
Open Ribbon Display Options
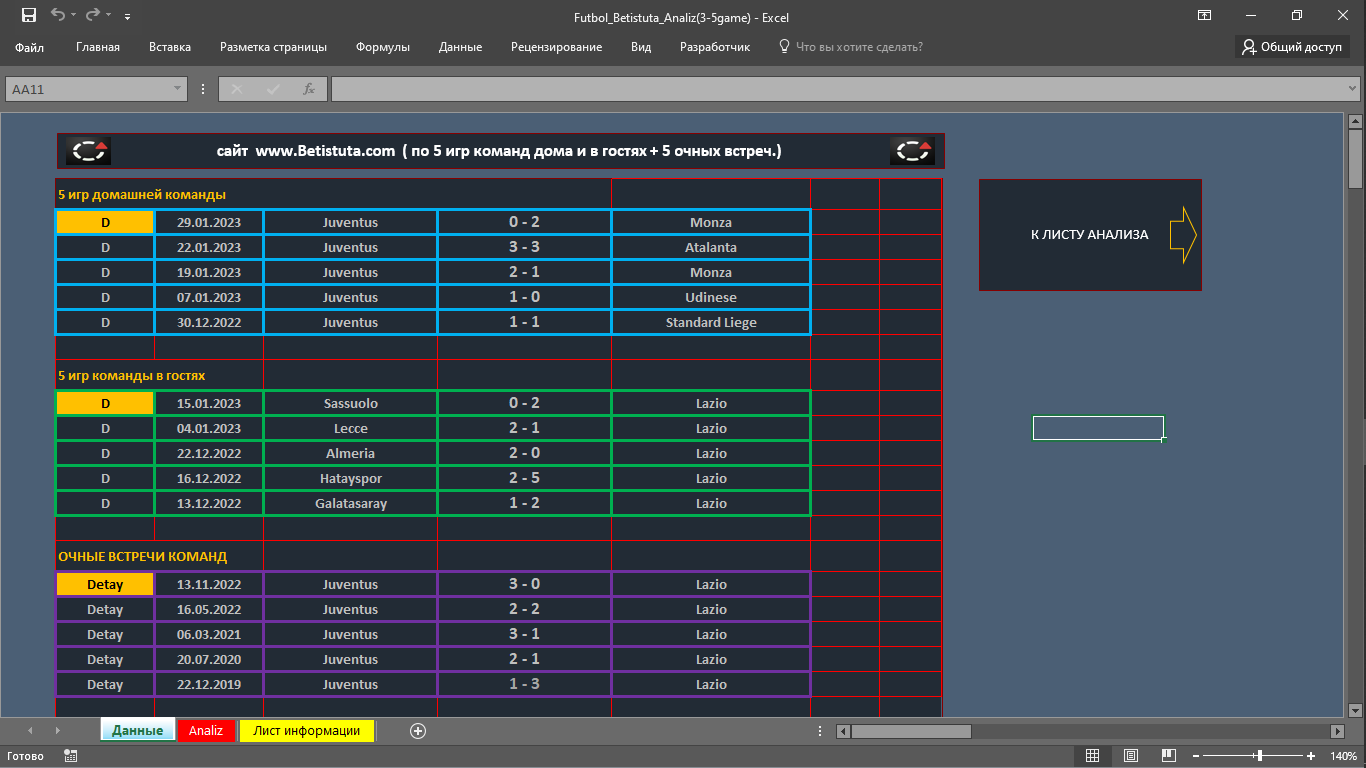point(1204,15)
